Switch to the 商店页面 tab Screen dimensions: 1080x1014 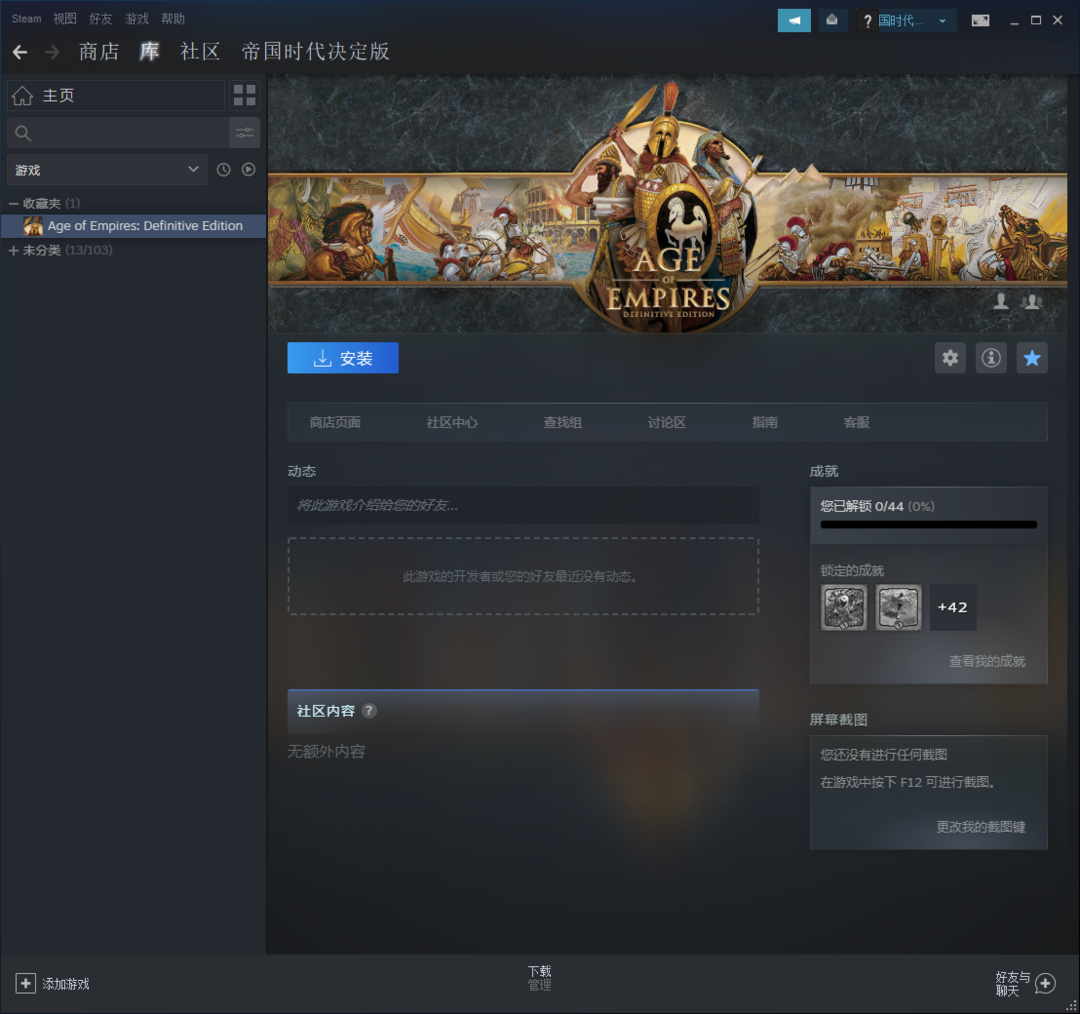click(x=335, y=422)
